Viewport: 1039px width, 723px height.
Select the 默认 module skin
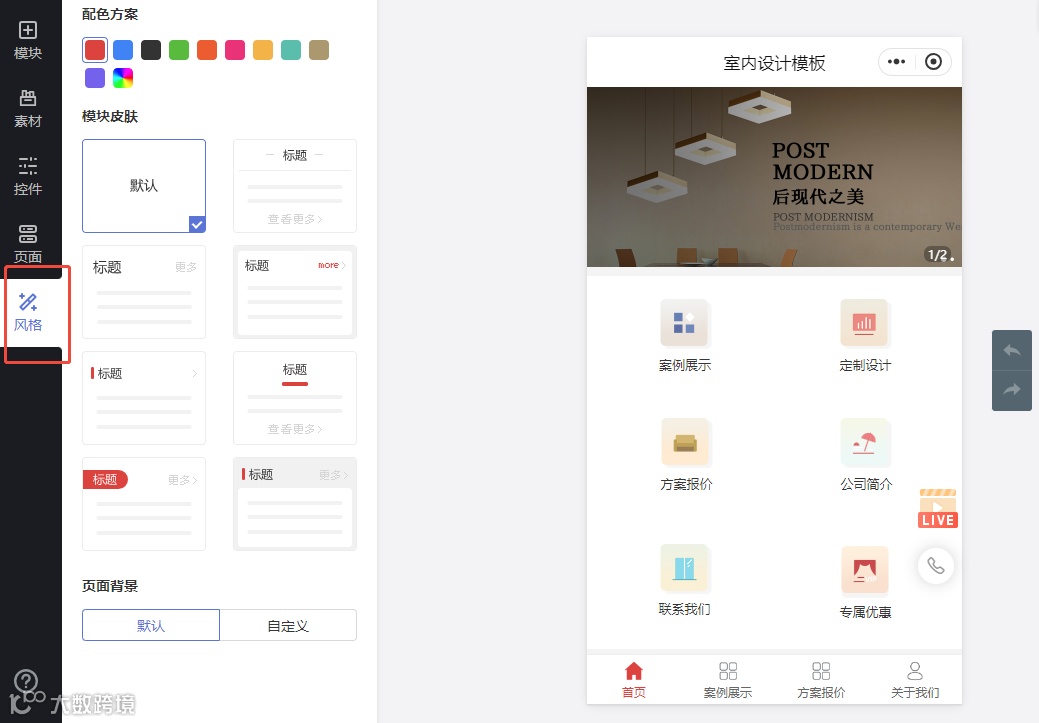[x=144, y=186]
